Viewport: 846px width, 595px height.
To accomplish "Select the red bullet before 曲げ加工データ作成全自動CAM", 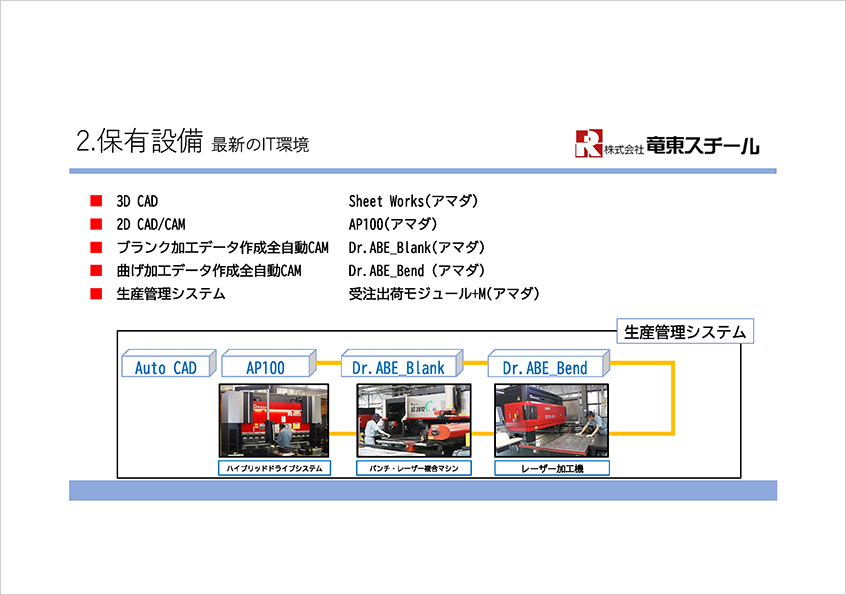I will 96,270.
